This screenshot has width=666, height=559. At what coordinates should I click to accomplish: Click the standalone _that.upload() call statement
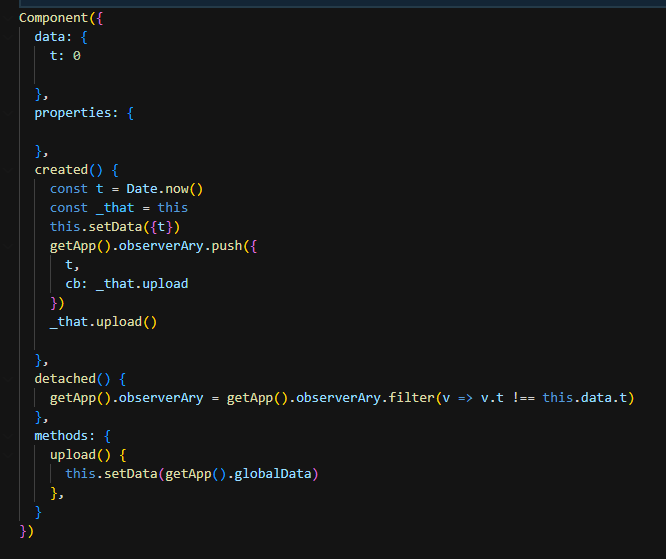pos(104,321)
